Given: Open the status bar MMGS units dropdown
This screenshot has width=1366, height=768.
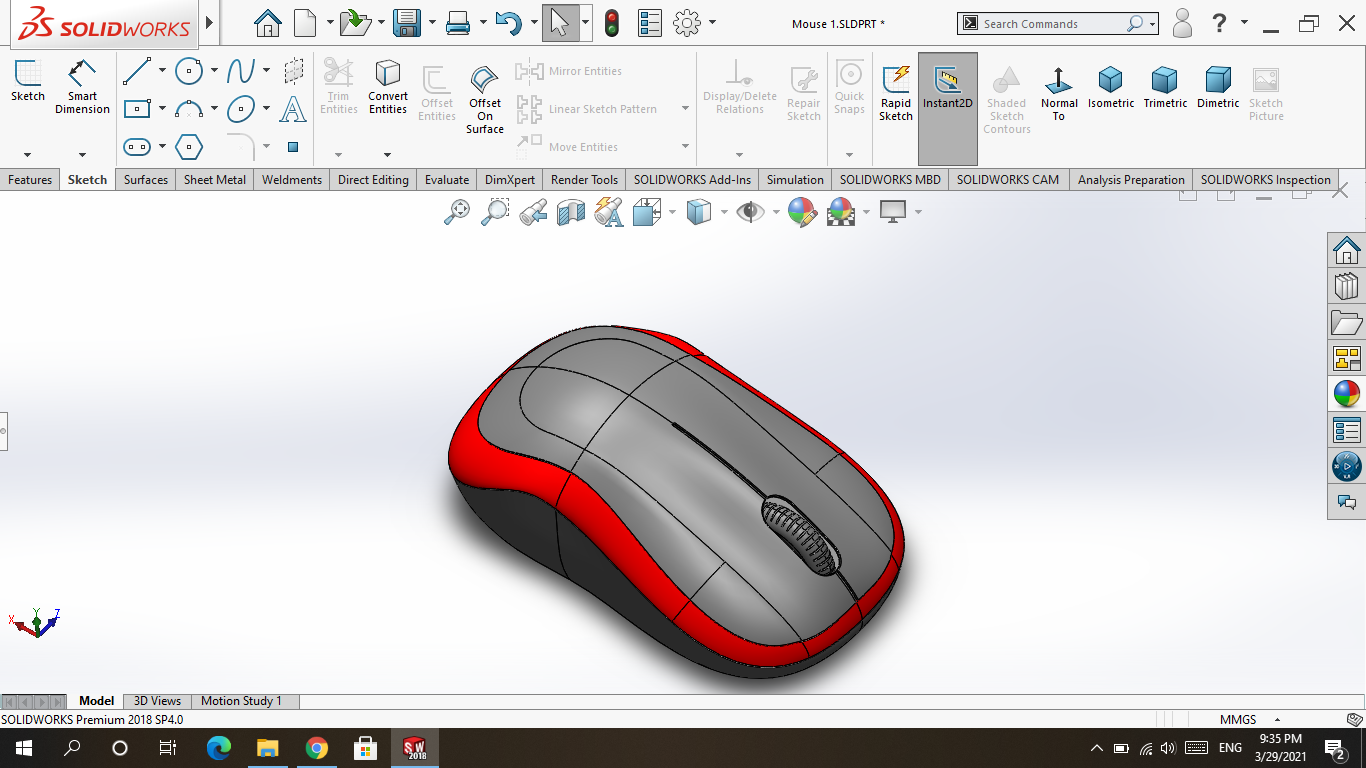Looking at the screenshot, I should 1277,720.
